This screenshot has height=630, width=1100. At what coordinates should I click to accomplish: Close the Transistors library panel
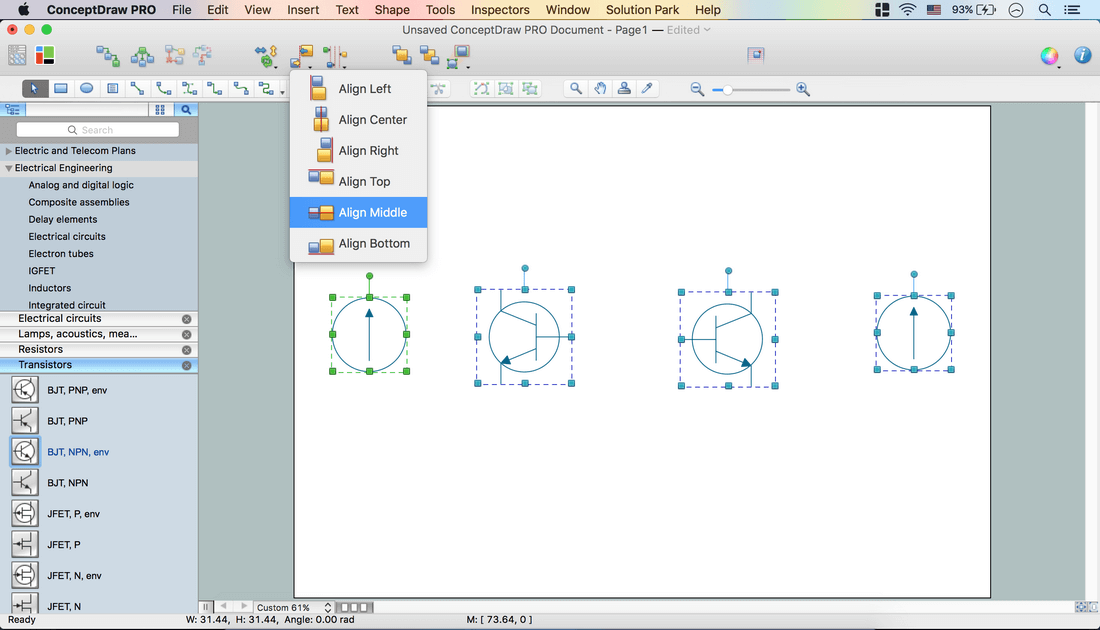pos(186,366)
